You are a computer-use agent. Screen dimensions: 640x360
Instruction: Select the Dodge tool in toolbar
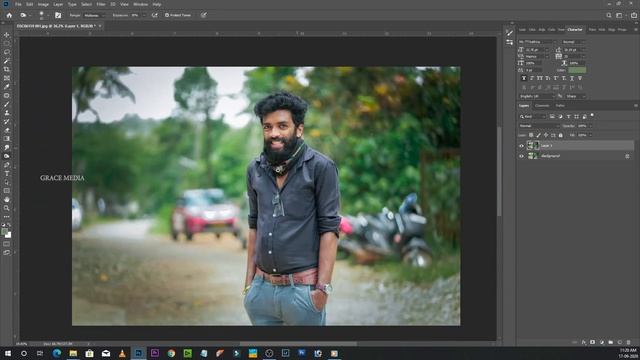pyautogui.click(x=7, y=156)
